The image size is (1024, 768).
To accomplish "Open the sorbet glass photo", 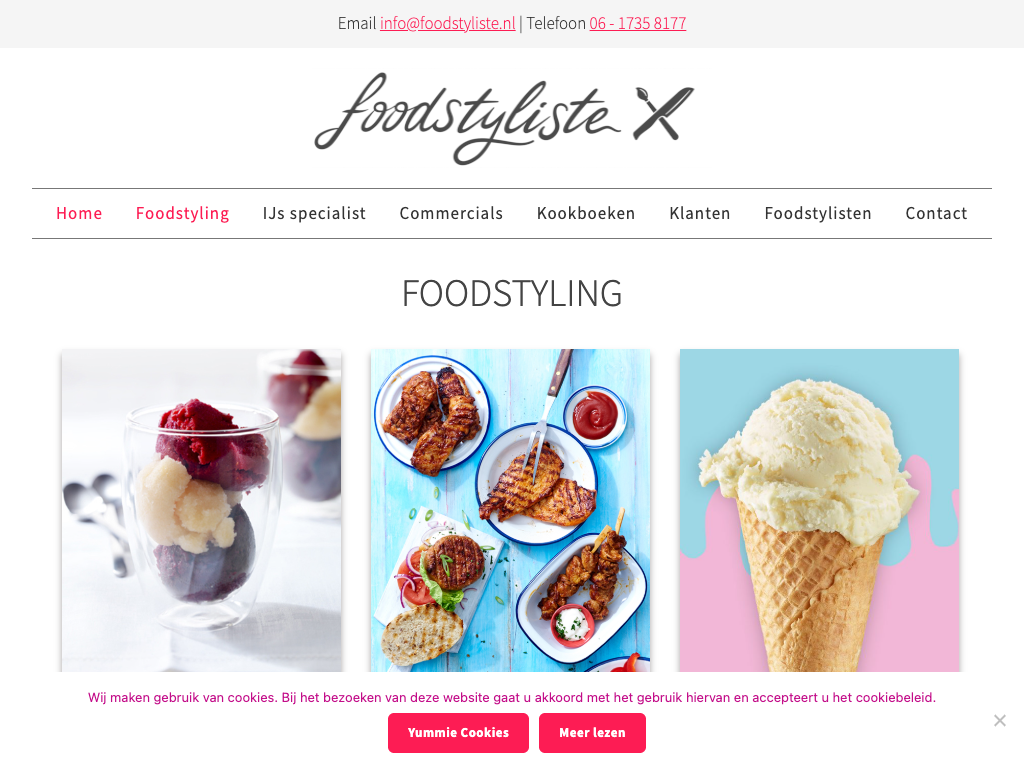I will tap(201, 510).
